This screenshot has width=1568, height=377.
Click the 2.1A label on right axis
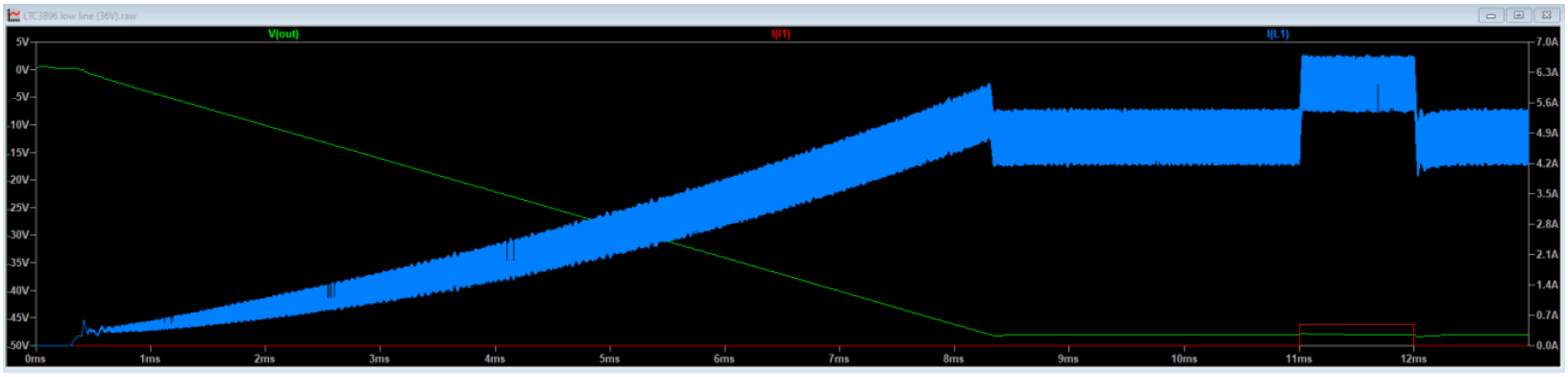click(x=1547, y=255)
